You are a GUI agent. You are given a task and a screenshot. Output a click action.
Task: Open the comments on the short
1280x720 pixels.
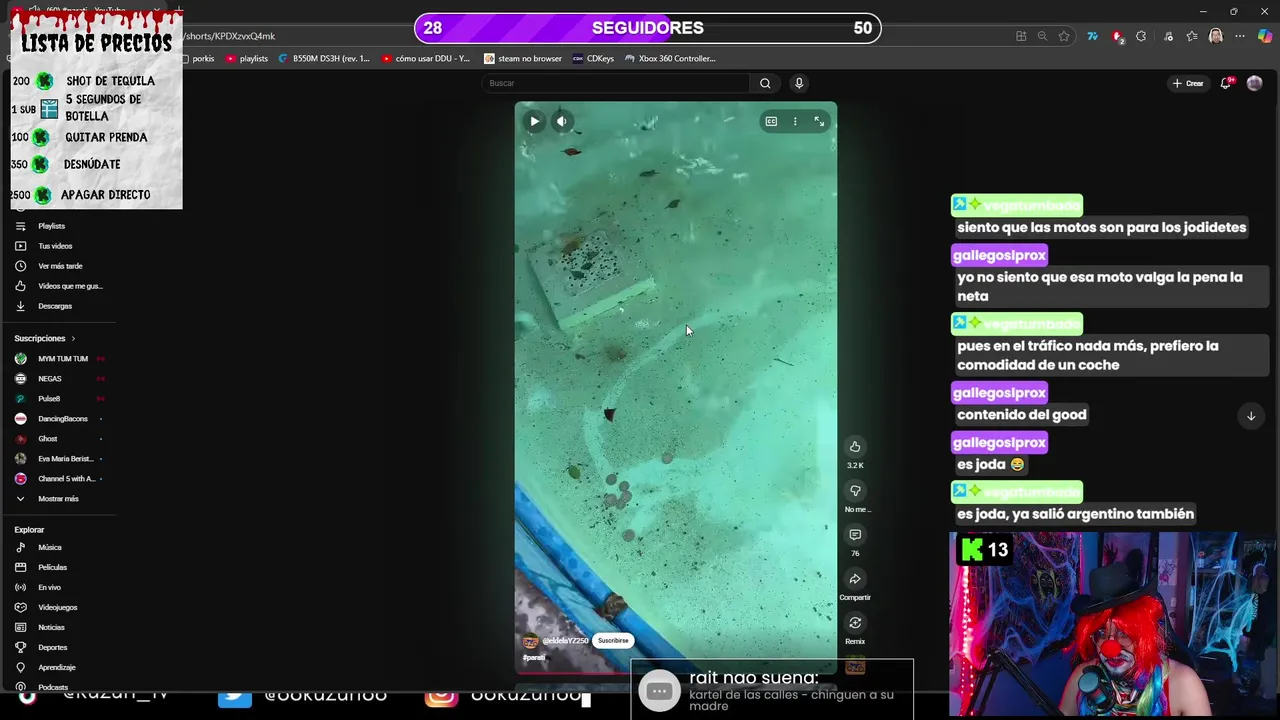pyautogui.click(x=855, y=535)
